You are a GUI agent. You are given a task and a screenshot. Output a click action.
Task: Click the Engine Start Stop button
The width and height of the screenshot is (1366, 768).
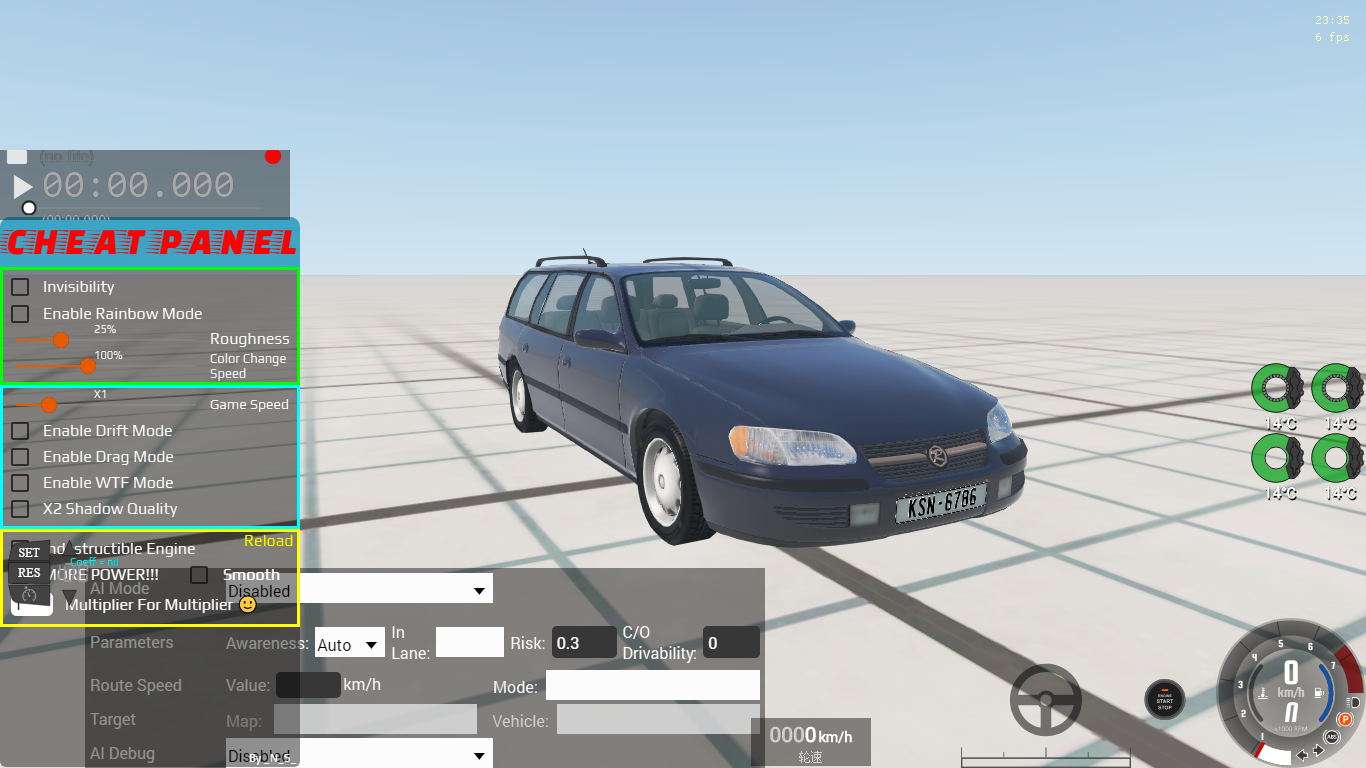(x=1165, y=699)
